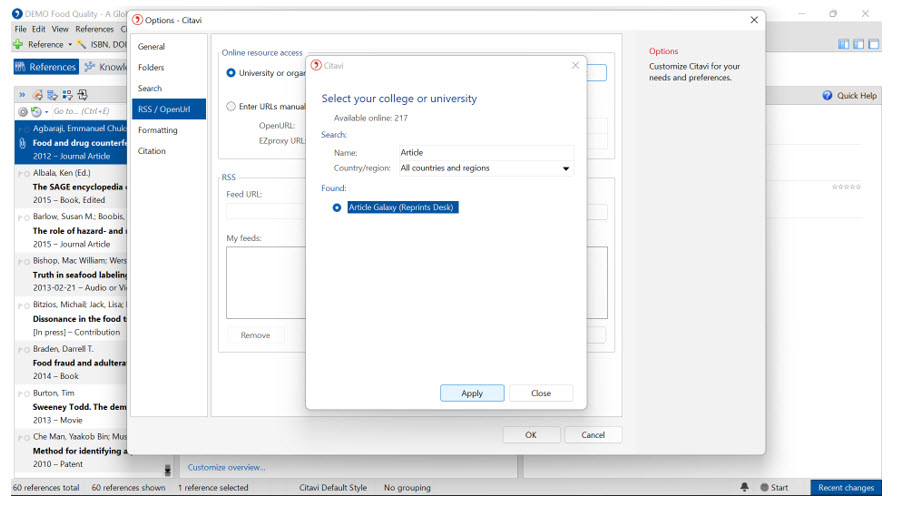Image resolution: width=897 pixels, height=507 pixels.
Task: Click Citavi Default Style in status bar
Action: tap(333, 488)
